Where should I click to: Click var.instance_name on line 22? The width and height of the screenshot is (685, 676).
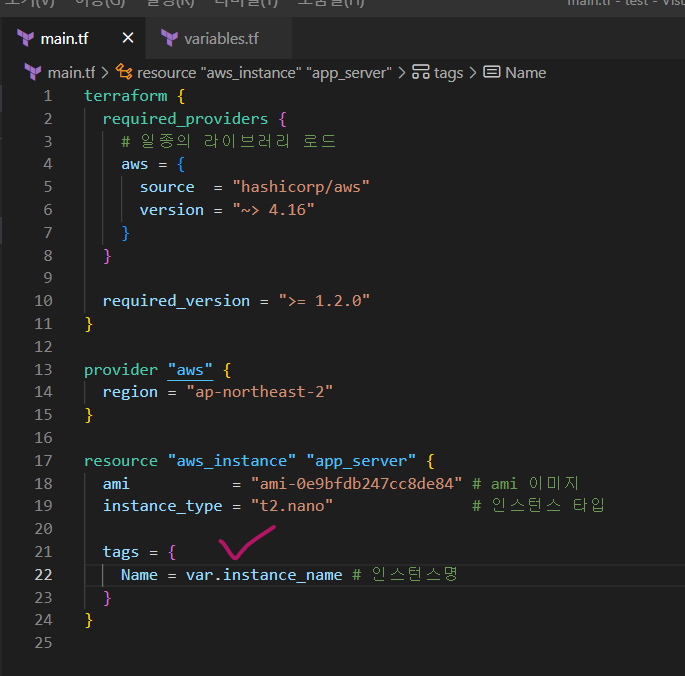(264, 574)
